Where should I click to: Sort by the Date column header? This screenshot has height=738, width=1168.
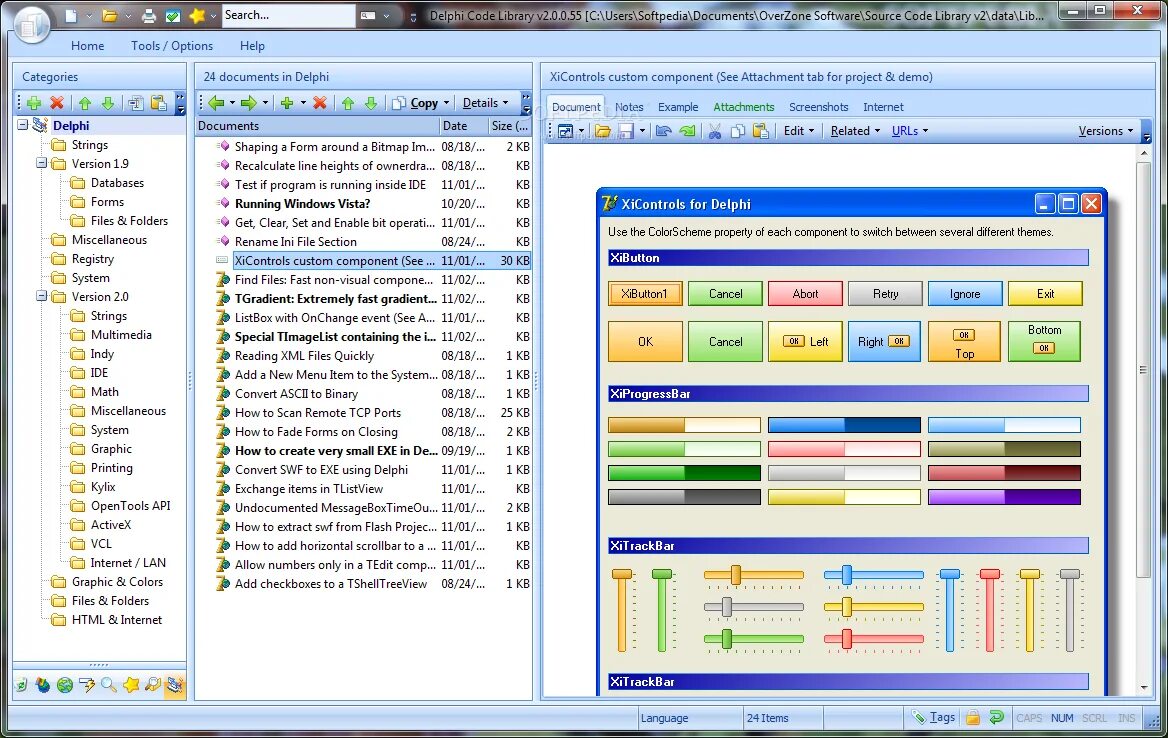coord(464,126)
